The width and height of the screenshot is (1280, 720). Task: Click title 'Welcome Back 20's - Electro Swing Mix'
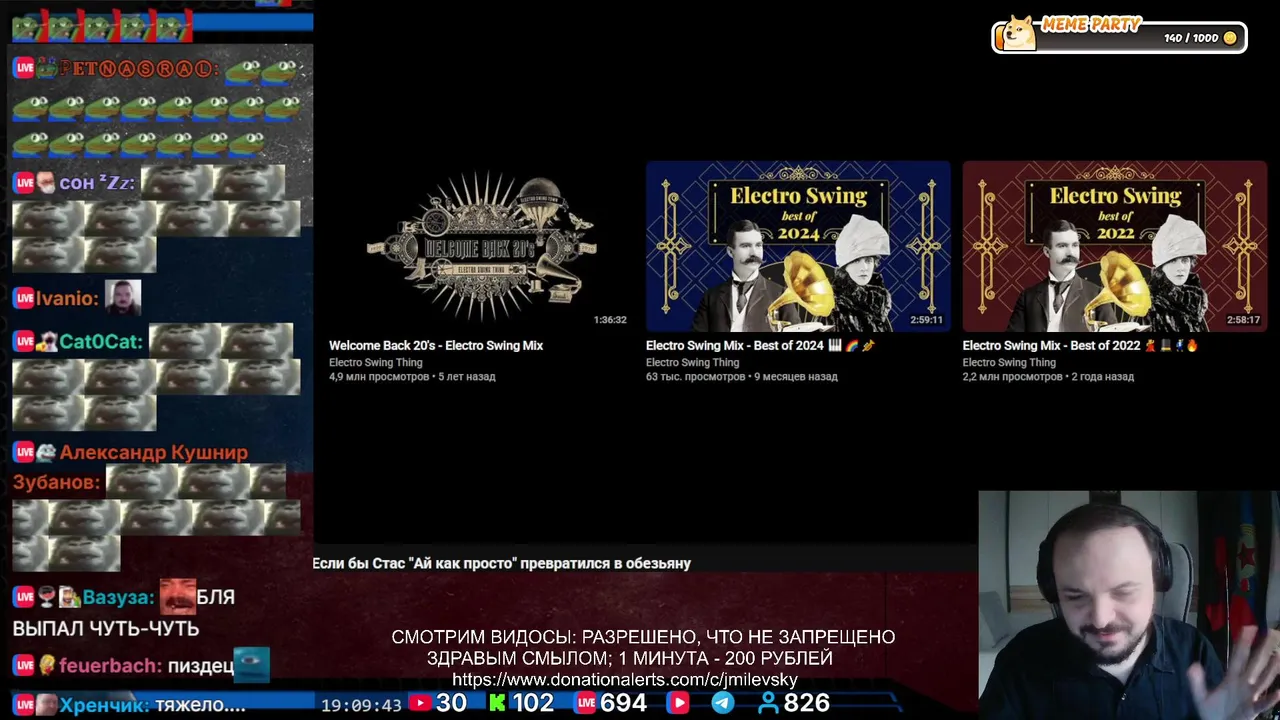coord(436,346)
